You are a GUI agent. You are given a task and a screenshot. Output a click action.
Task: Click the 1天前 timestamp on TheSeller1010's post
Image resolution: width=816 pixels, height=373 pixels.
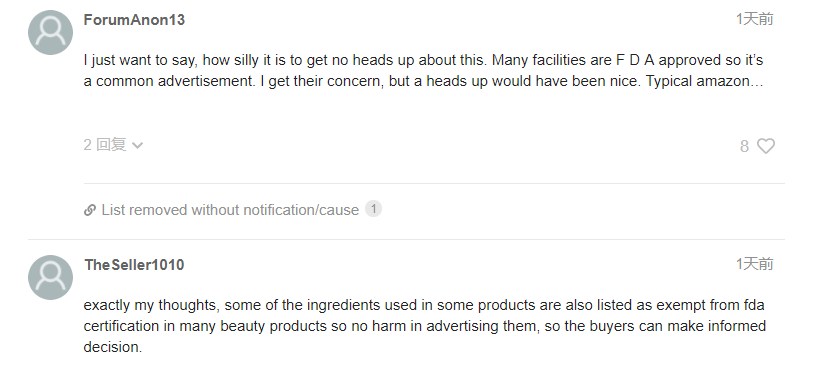coord(755,264)
